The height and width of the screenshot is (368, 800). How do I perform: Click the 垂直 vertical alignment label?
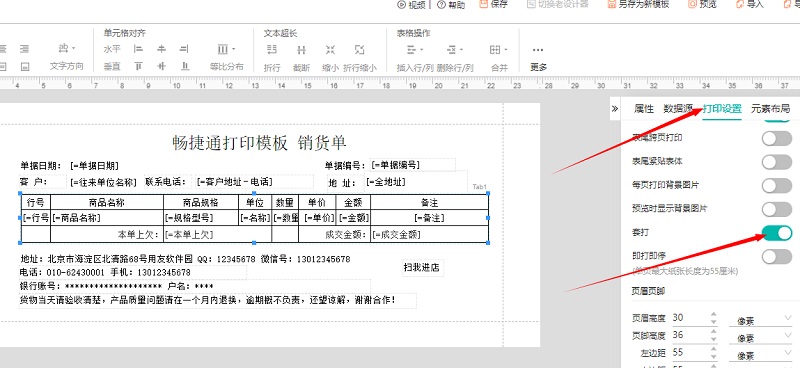(112, 66)
